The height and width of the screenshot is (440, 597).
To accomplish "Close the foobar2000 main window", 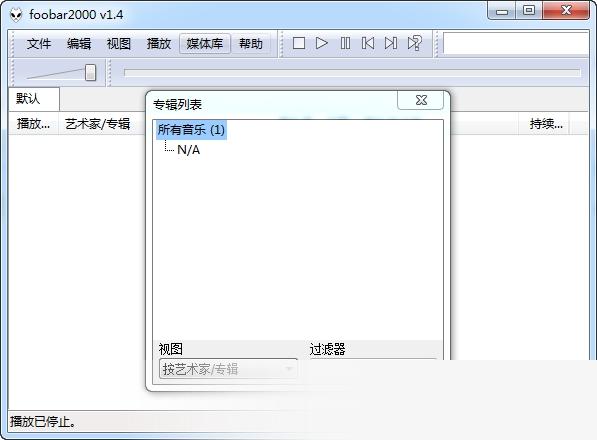I will click(566, 11).
